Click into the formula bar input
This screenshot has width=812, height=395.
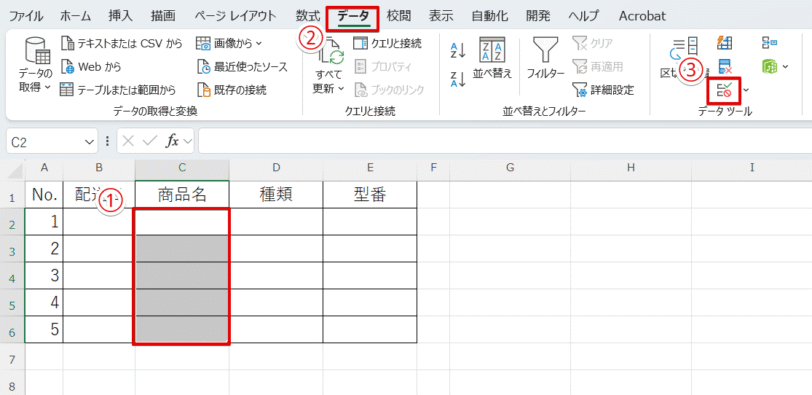[x=504, y=142]
